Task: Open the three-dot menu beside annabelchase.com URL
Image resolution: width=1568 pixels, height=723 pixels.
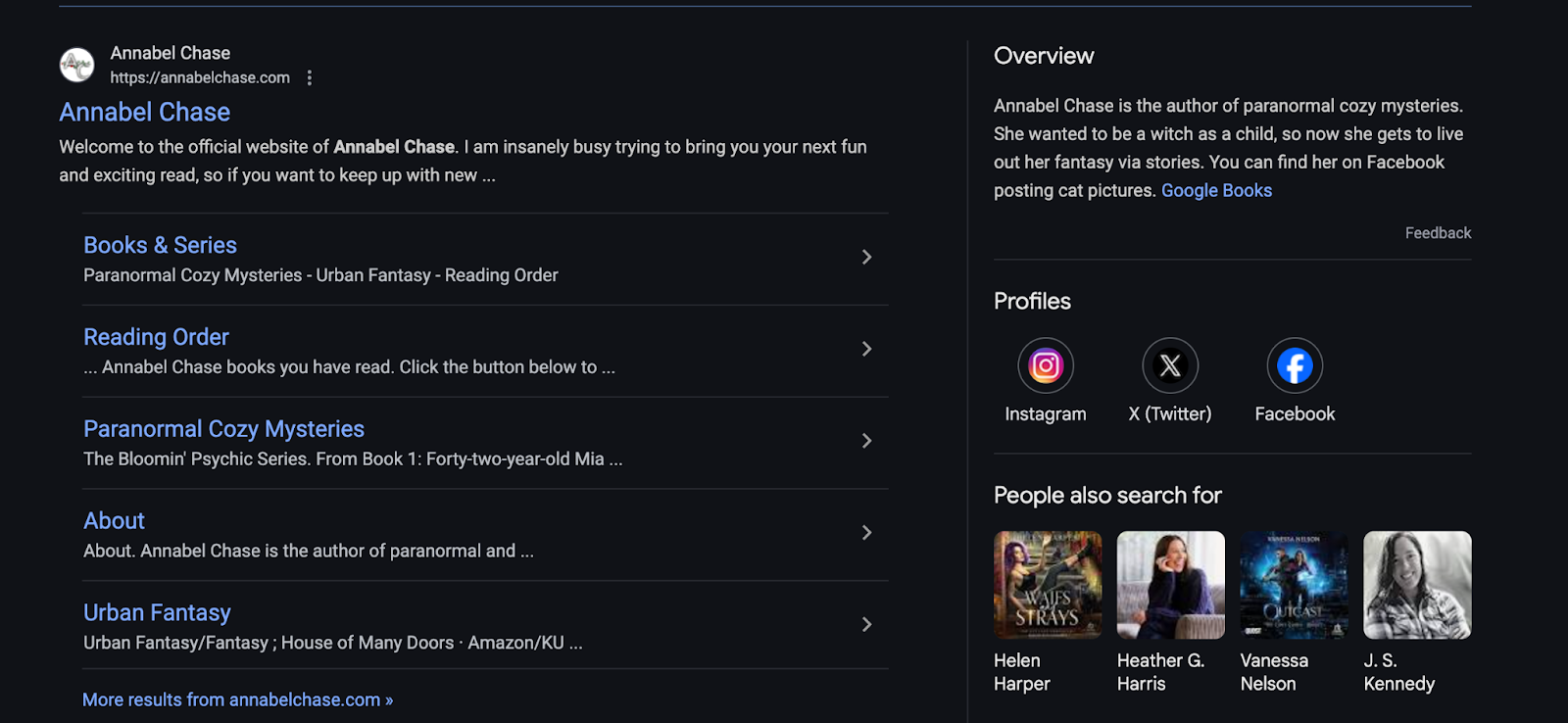Action: (310, 77)
